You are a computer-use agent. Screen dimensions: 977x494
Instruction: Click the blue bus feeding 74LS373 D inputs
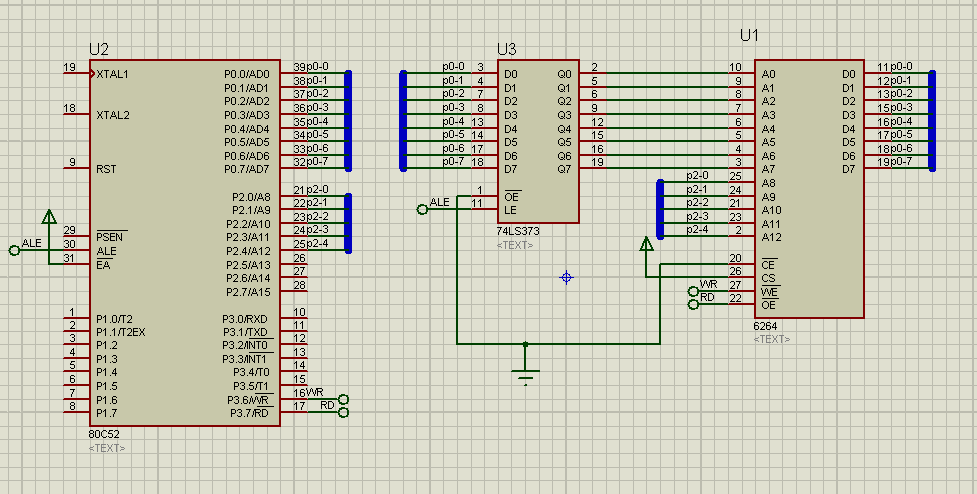click(403, 120)
